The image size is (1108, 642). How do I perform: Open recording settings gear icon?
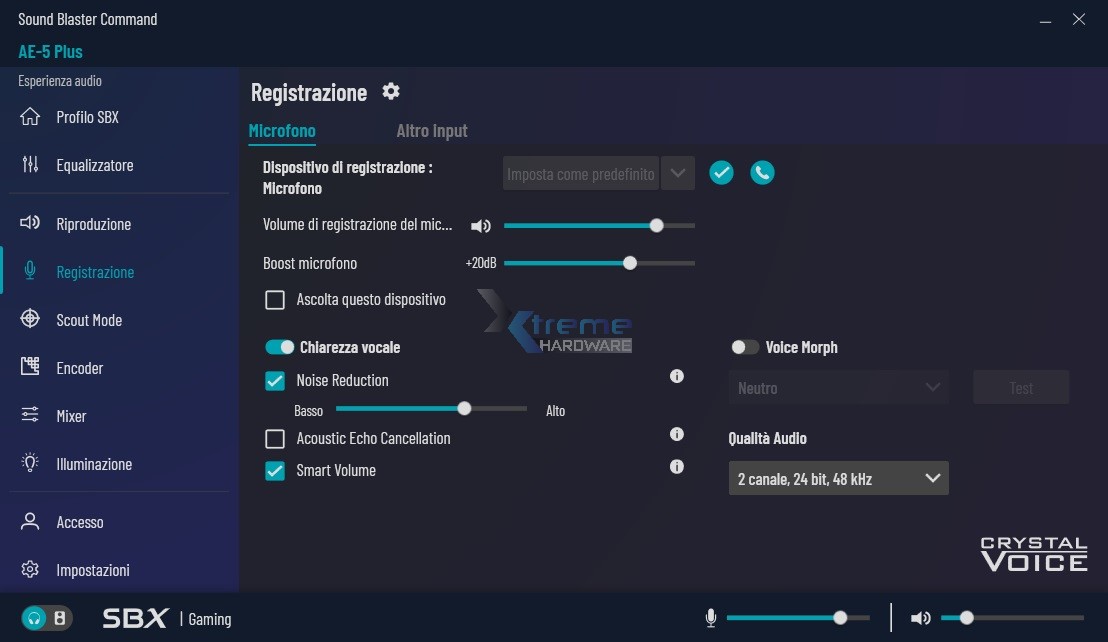coord(391,92)
